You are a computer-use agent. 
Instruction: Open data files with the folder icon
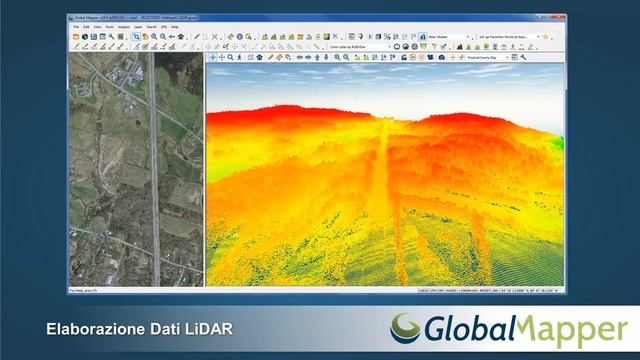point(76,37)
